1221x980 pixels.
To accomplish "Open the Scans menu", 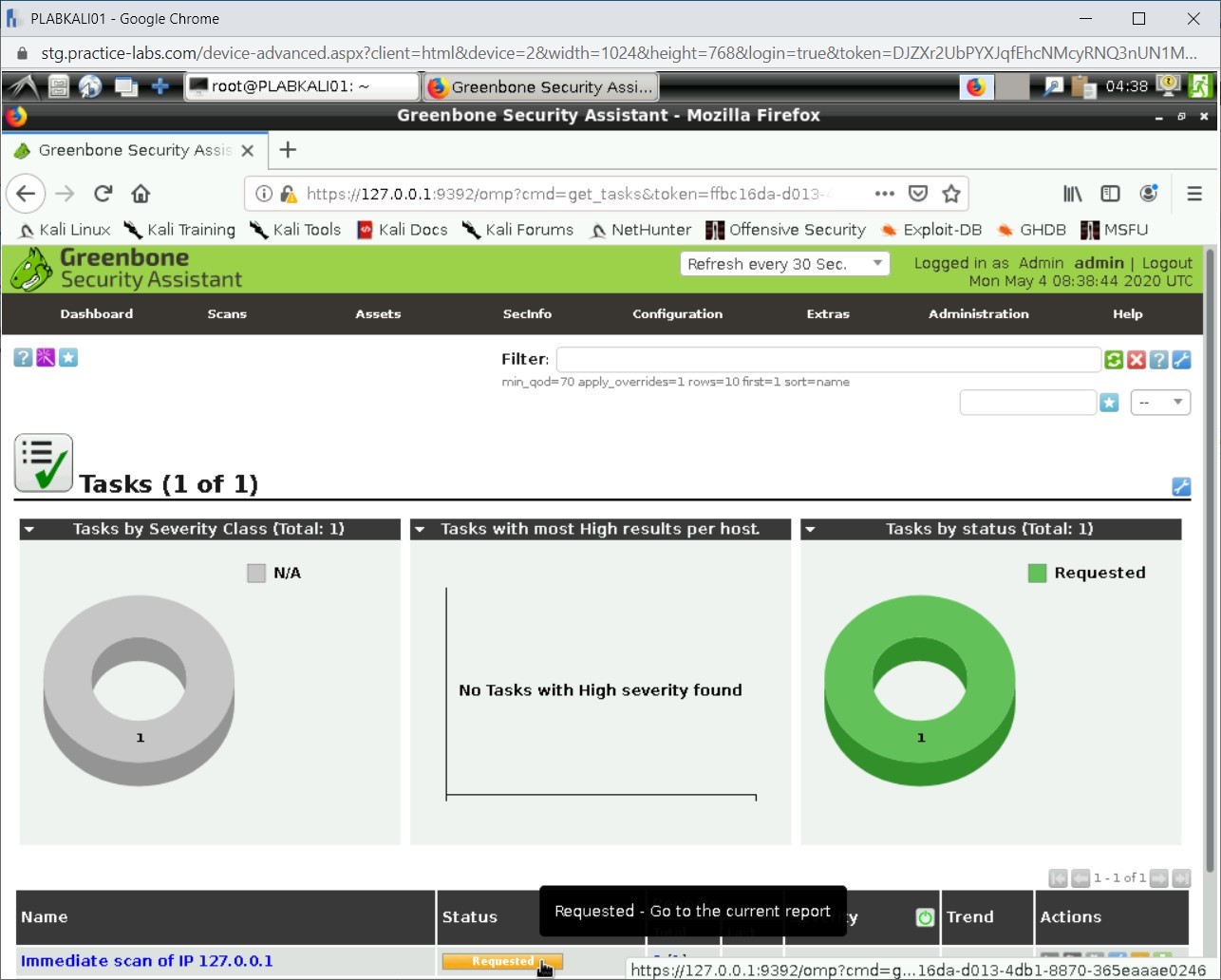I will pos(227,314).
